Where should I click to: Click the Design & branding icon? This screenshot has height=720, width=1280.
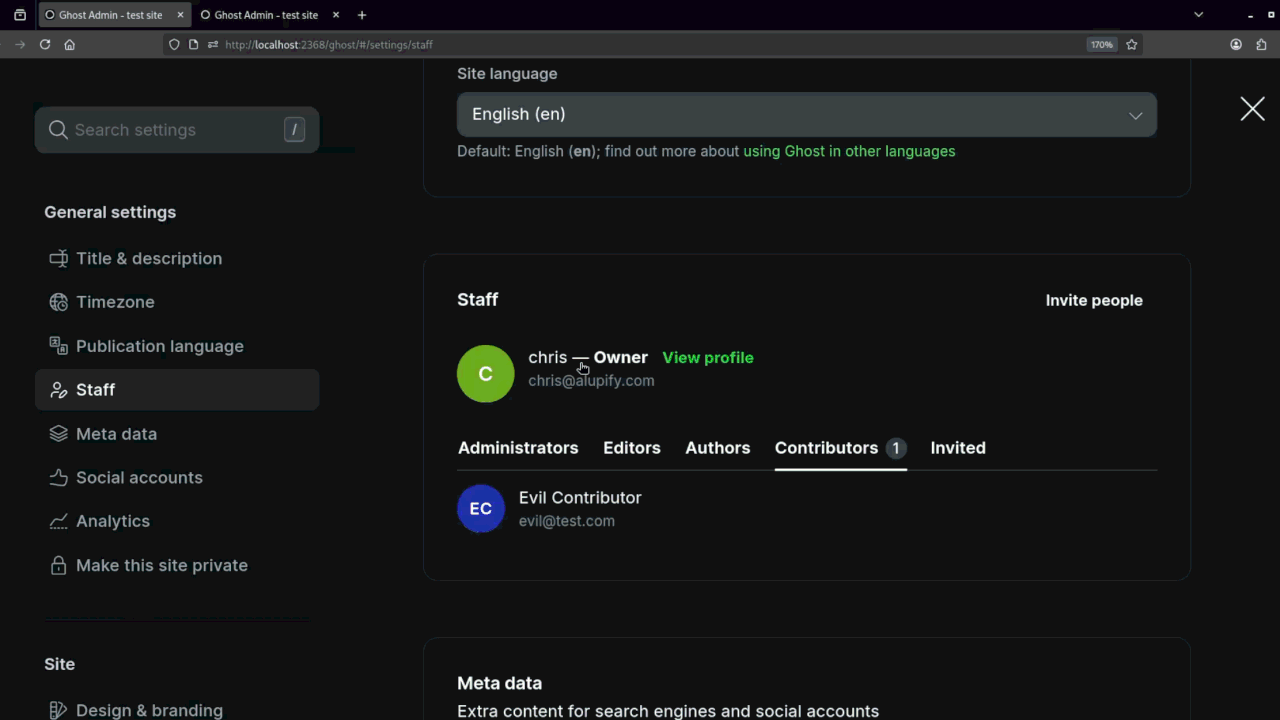(57, 710)
